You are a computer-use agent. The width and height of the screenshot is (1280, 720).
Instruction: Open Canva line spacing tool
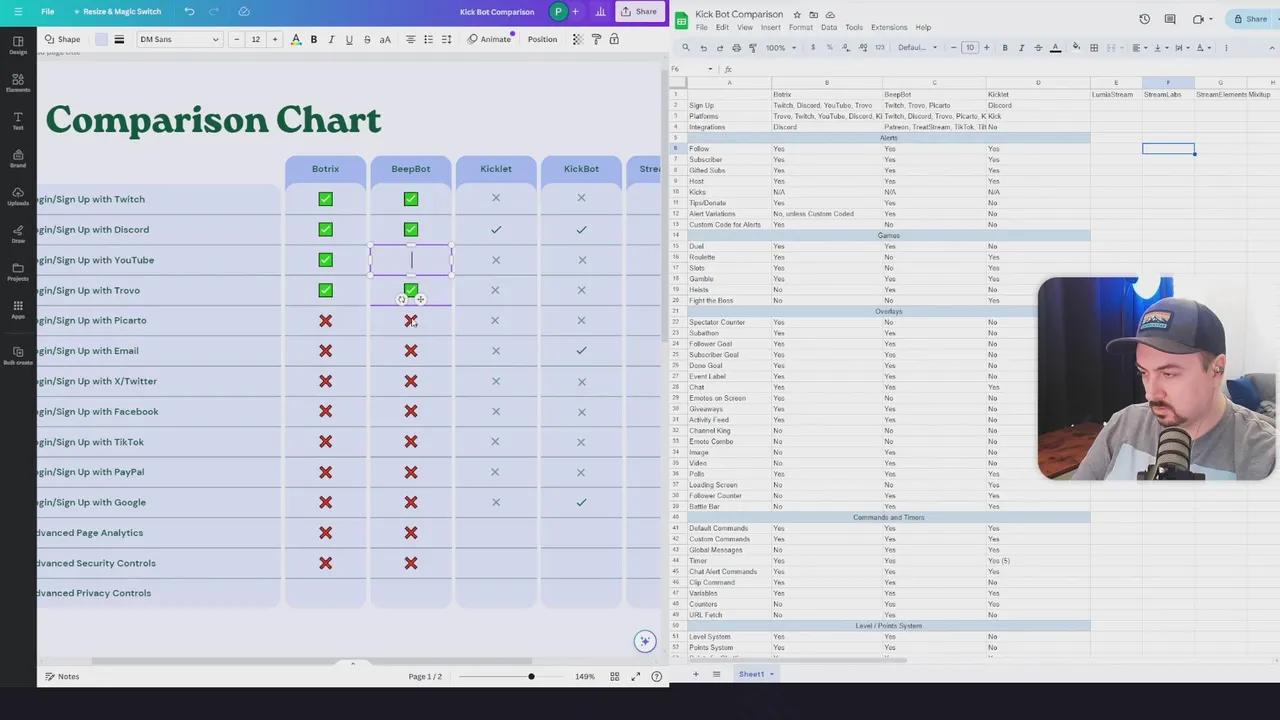click(x=447, y=39)
